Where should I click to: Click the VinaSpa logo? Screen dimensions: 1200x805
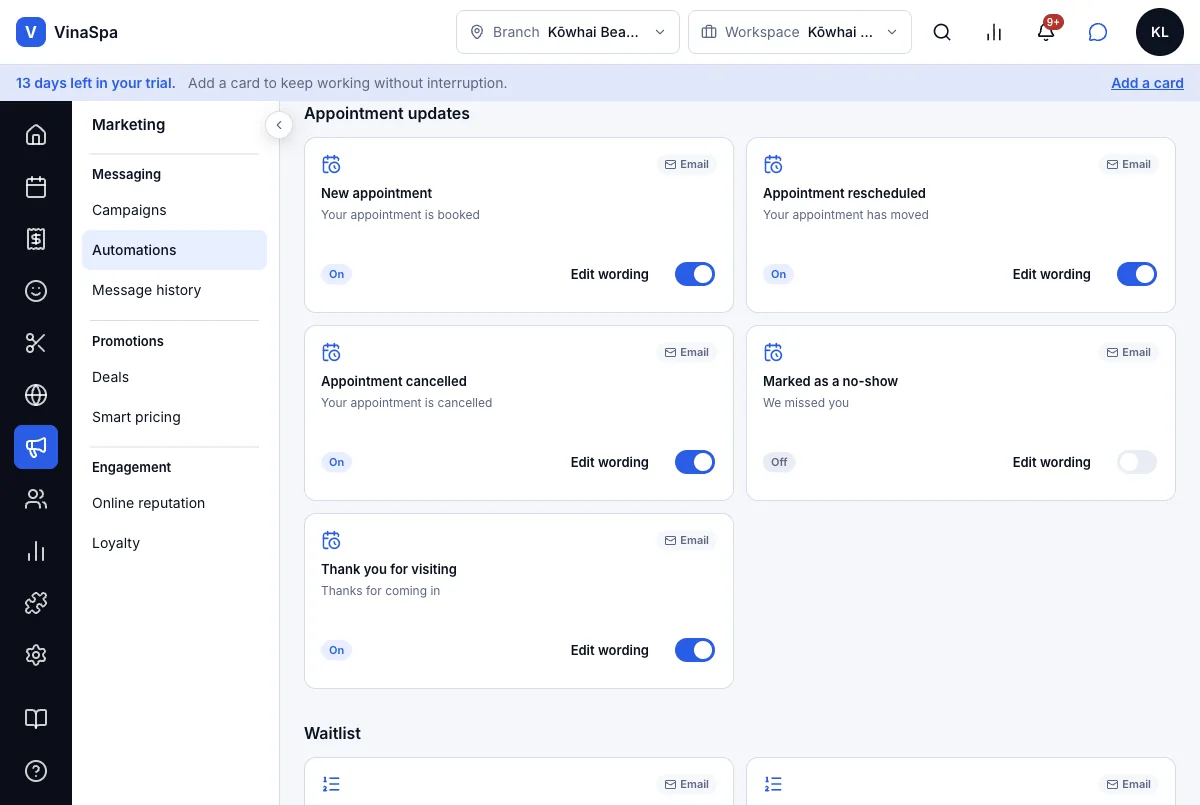click(x=66, y=32)
